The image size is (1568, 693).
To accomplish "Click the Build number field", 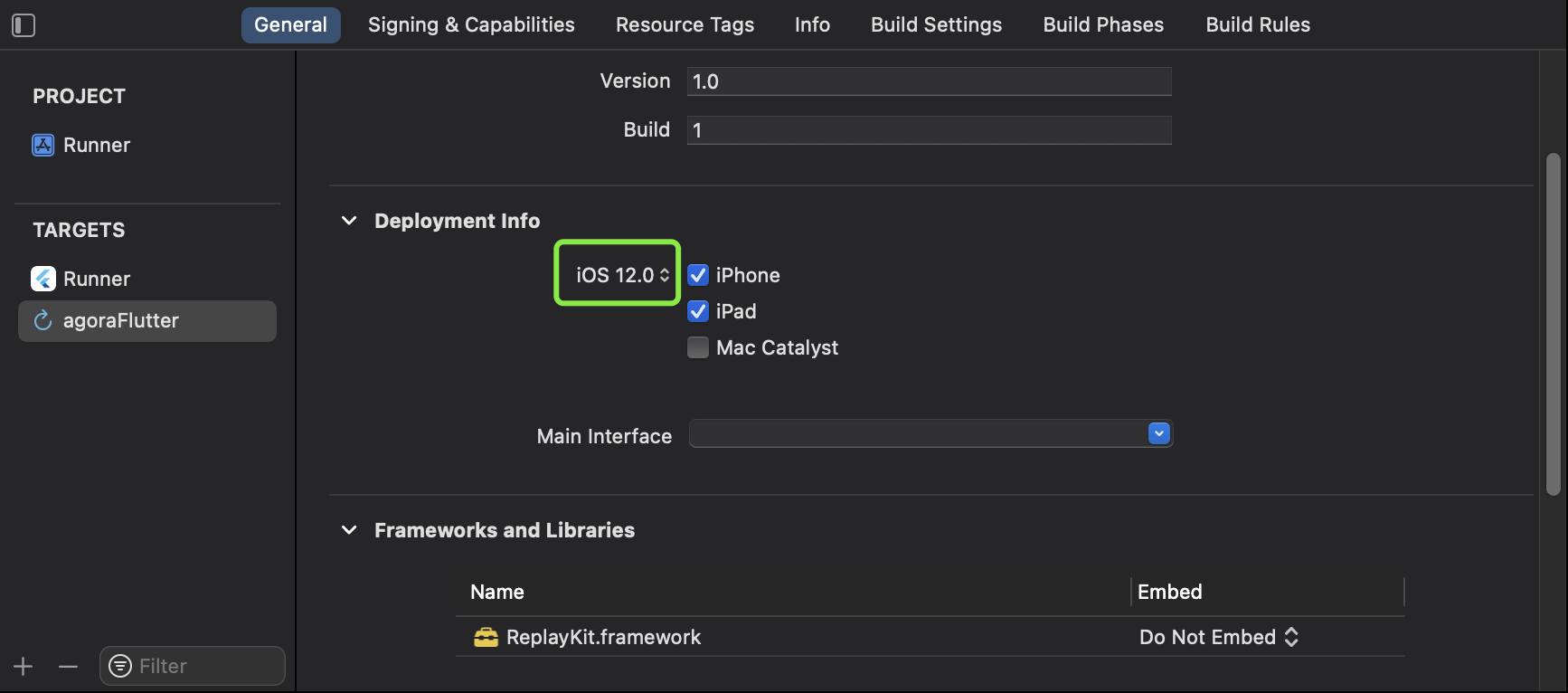I will pos(930,130).
